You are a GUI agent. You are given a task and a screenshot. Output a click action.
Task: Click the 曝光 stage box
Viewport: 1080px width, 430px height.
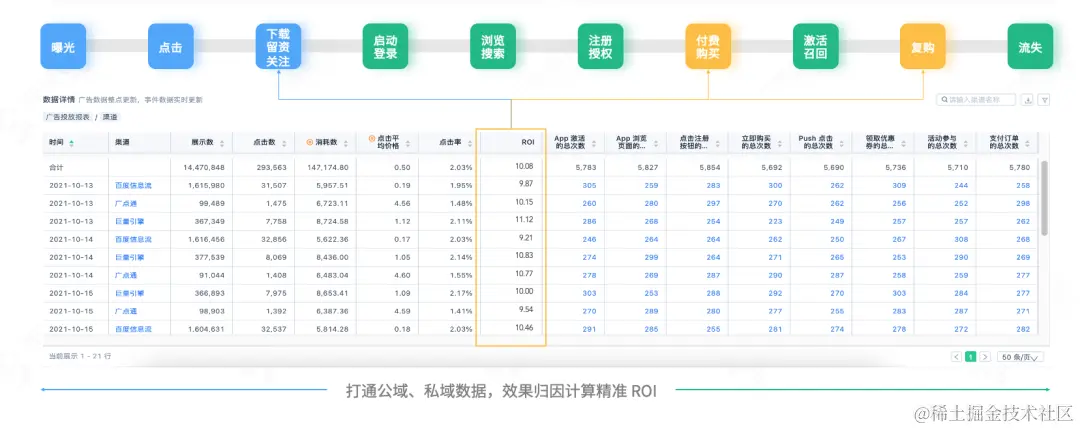click(63, 47)
